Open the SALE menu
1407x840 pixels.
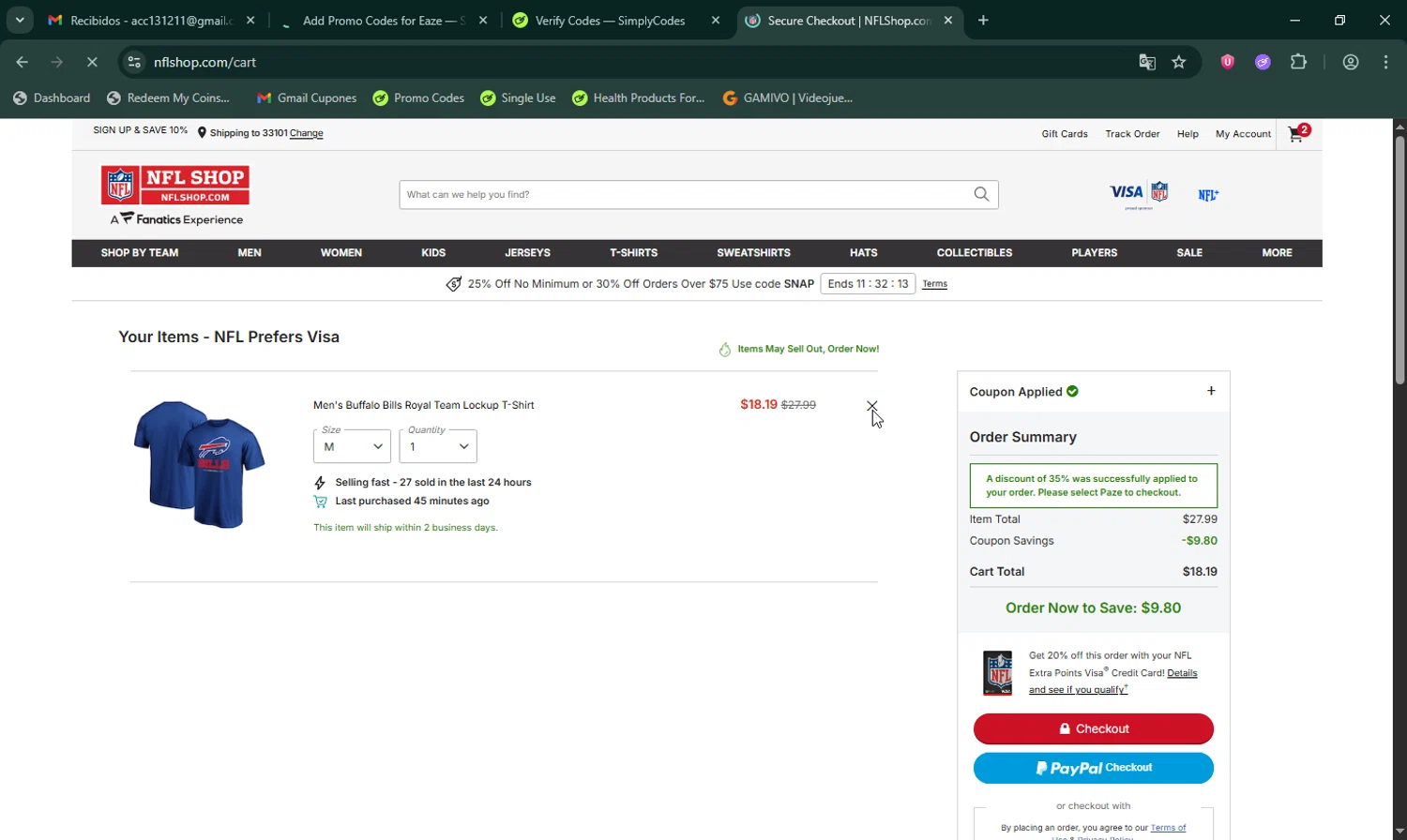coord(1189,253)
